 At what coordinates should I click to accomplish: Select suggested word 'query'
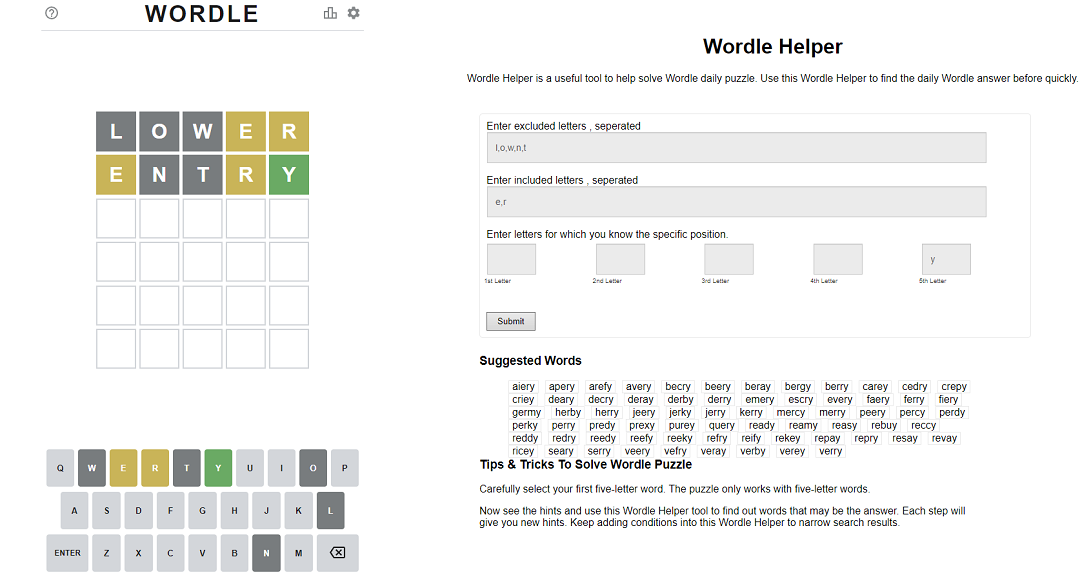tap(721, 426)
